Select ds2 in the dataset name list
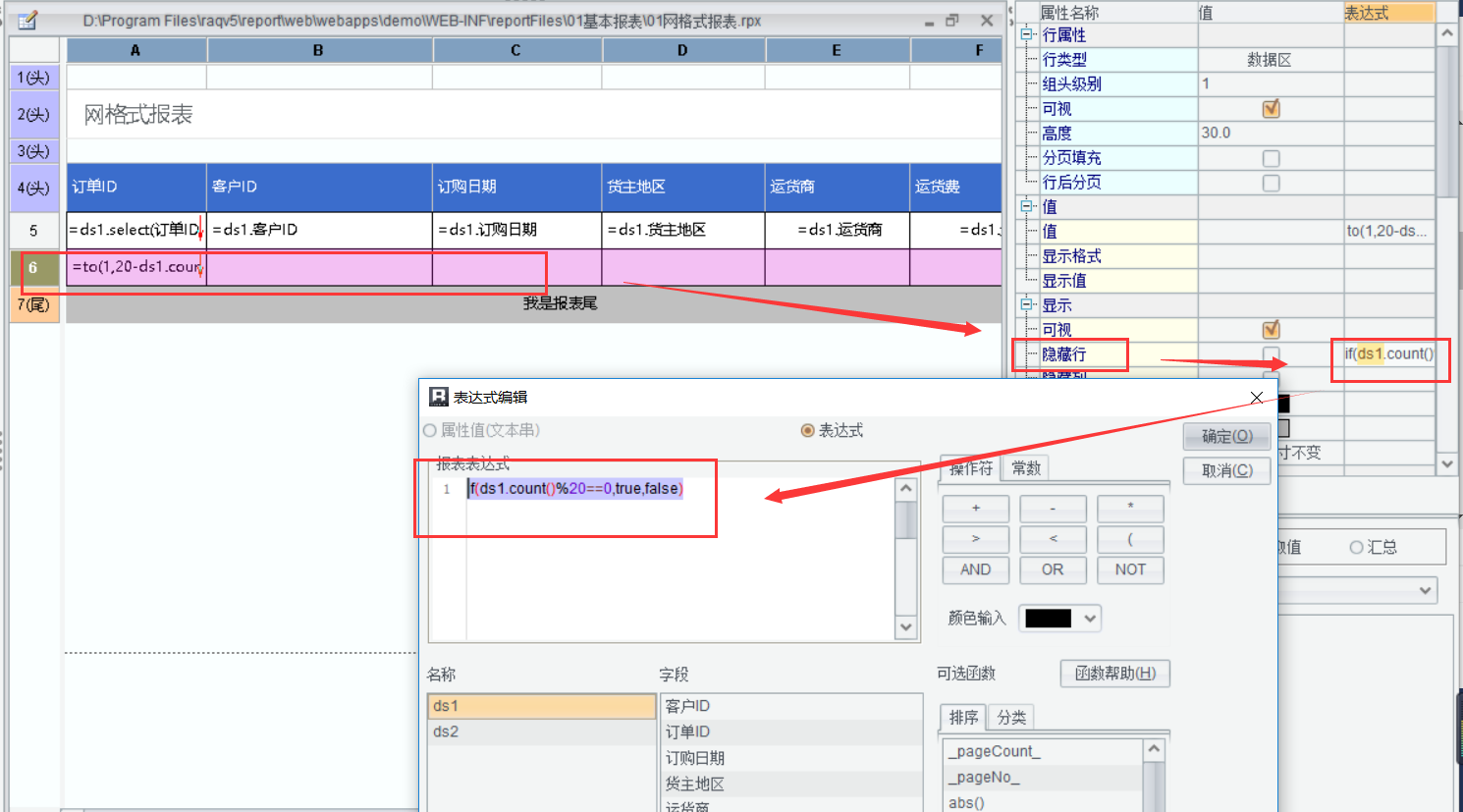Image resolution: width=1463 pixels, height=812 pixels. click(x=446, y=731)
